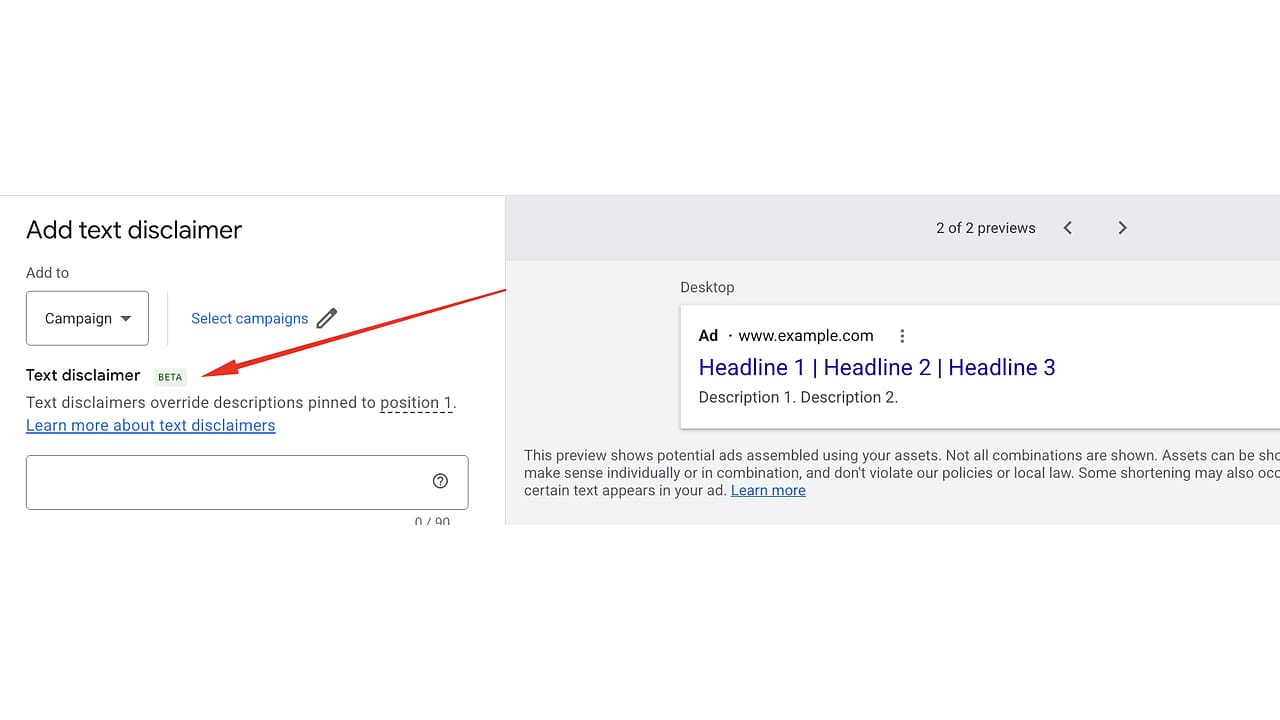This screenshot has height=720, width=1280.
Task: Open the three-dot menu in ad preview
Action: (x=902, y=336)
